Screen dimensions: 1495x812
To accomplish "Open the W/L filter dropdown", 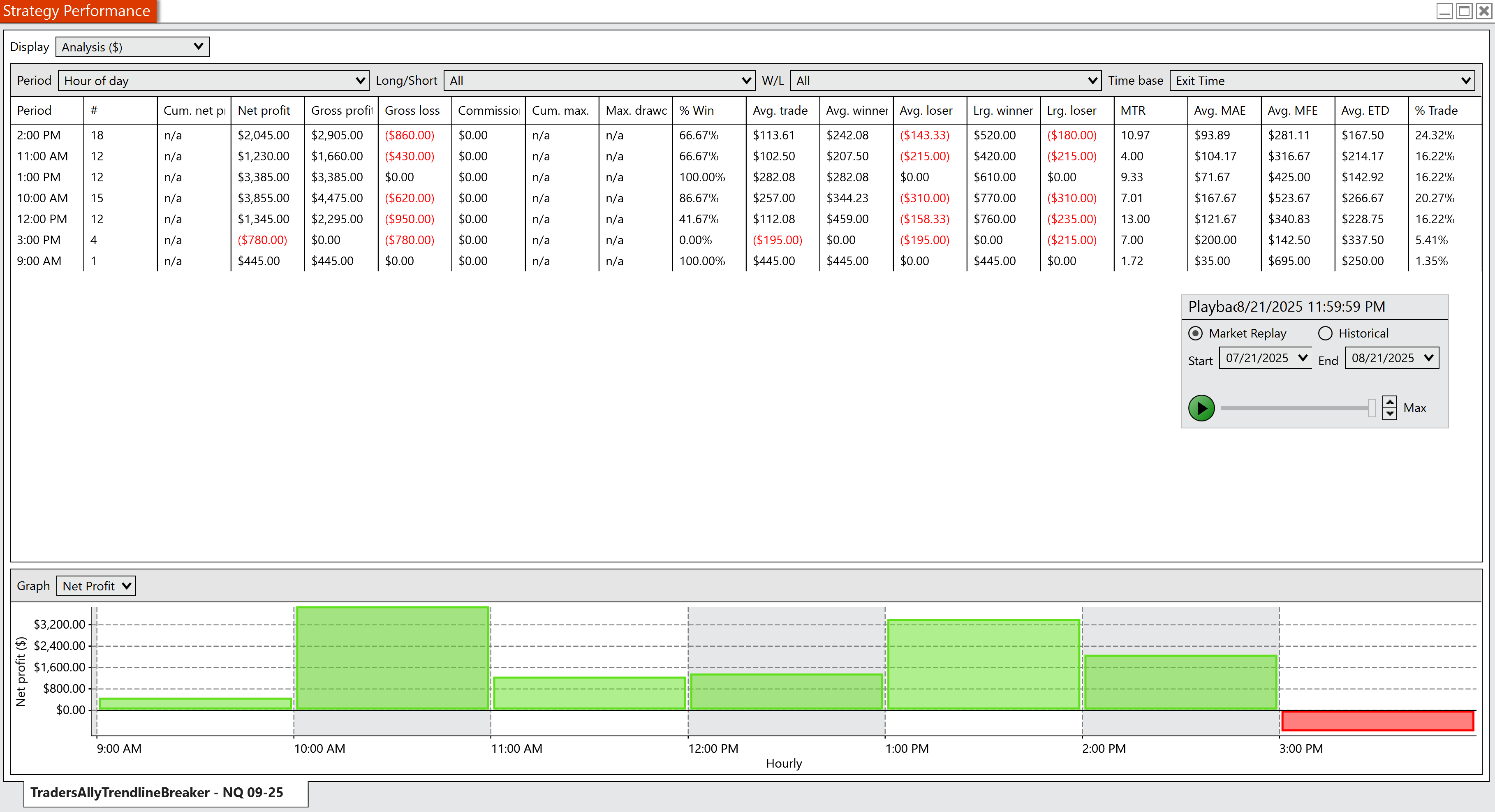I will pyautogui.click(x=945, y=81).
